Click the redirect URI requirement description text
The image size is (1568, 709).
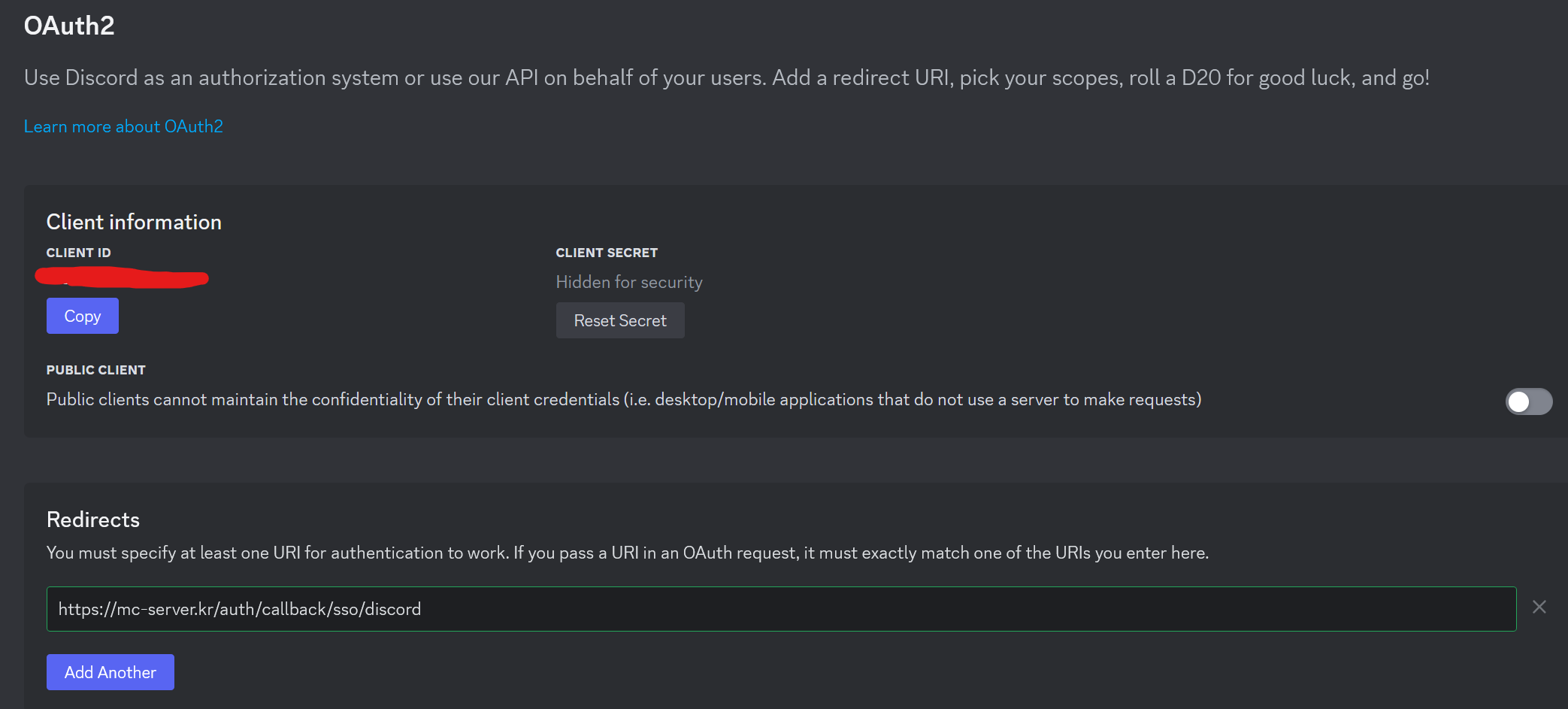point(627,552)
